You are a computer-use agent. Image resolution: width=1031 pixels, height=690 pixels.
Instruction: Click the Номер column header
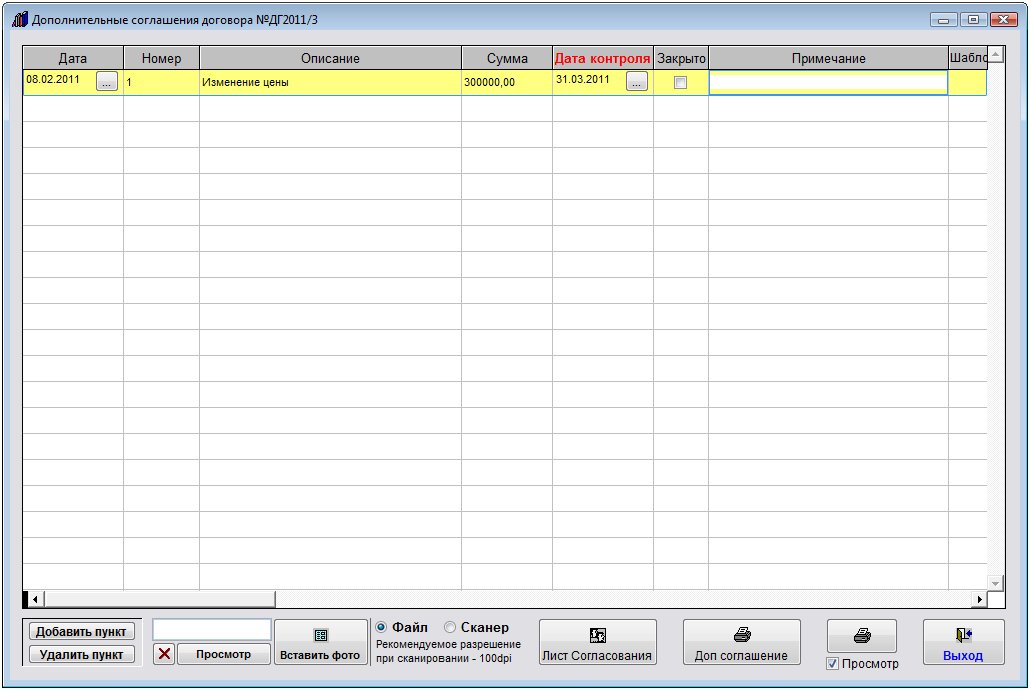pos(161,58)
